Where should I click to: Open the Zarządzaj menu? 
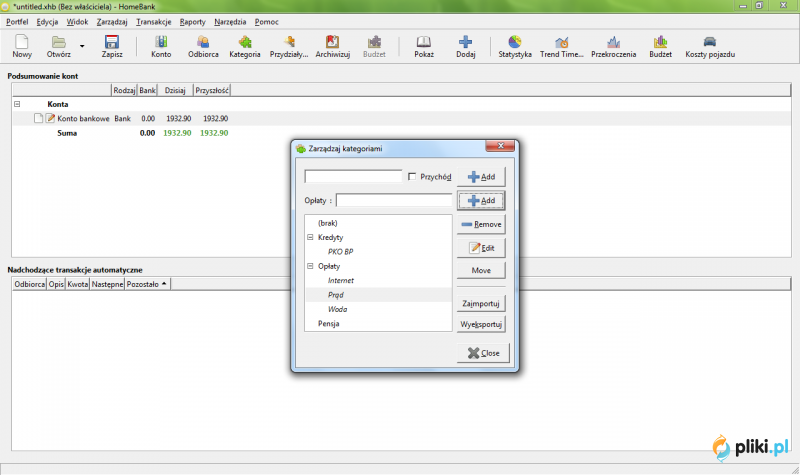[112, 22]
